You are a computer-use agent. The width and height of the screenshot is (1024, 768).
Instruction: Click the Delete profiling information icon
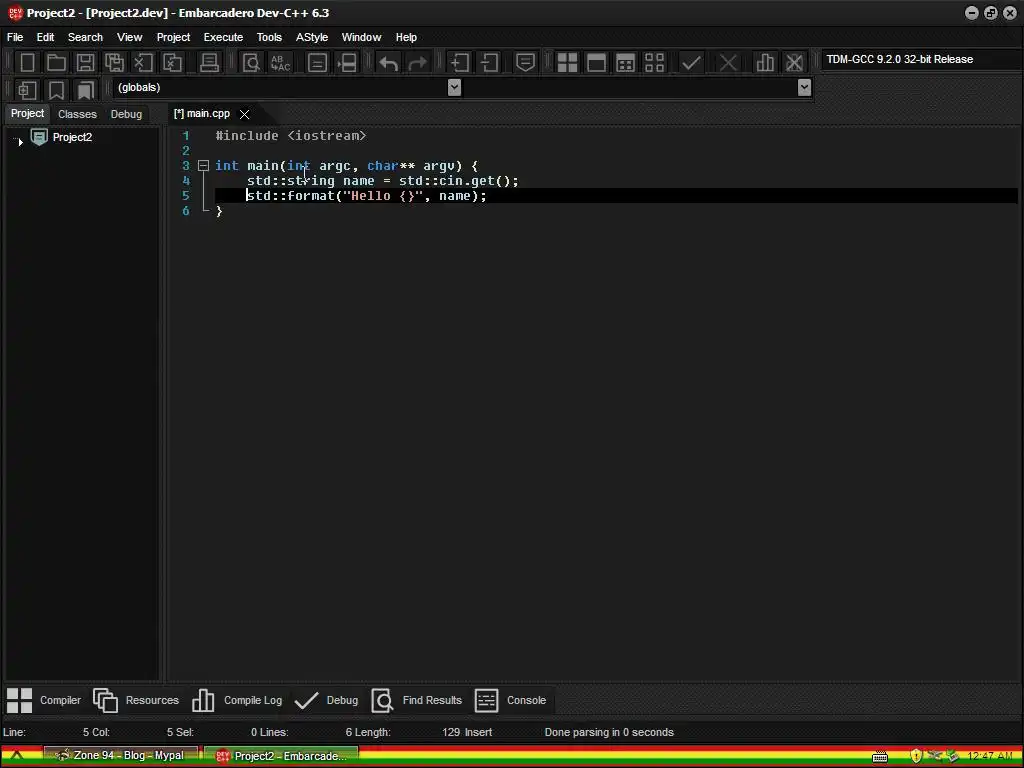[794, 63]
